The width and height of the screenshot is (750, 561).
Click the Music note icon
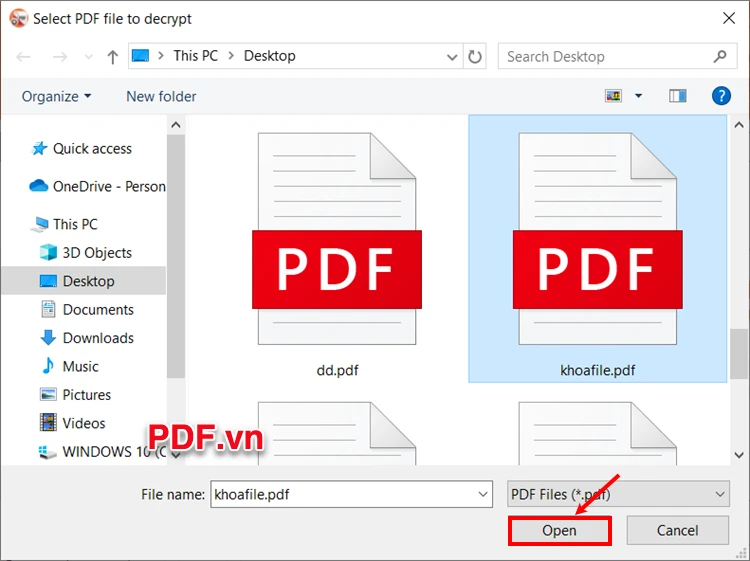pos(48,366)
